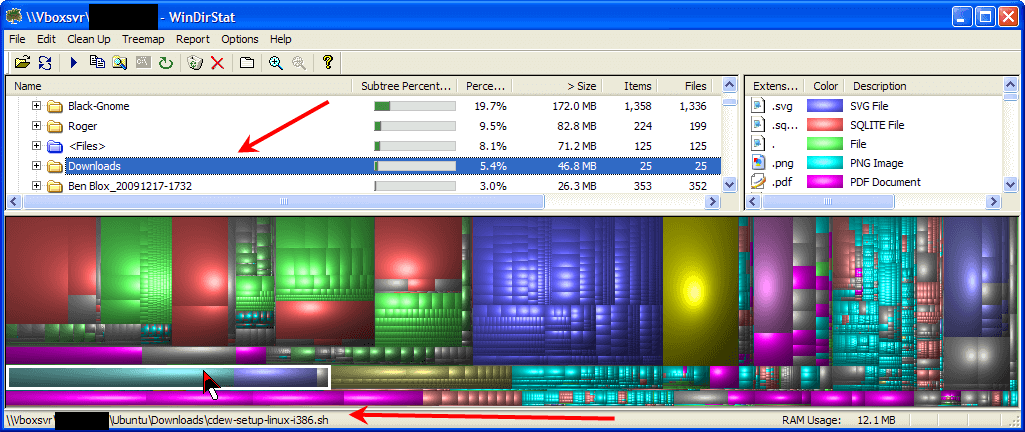Click the blue play-arrow Open Item icon
The height and width of the screenshot is (432, 1025).
pos(74,63)
